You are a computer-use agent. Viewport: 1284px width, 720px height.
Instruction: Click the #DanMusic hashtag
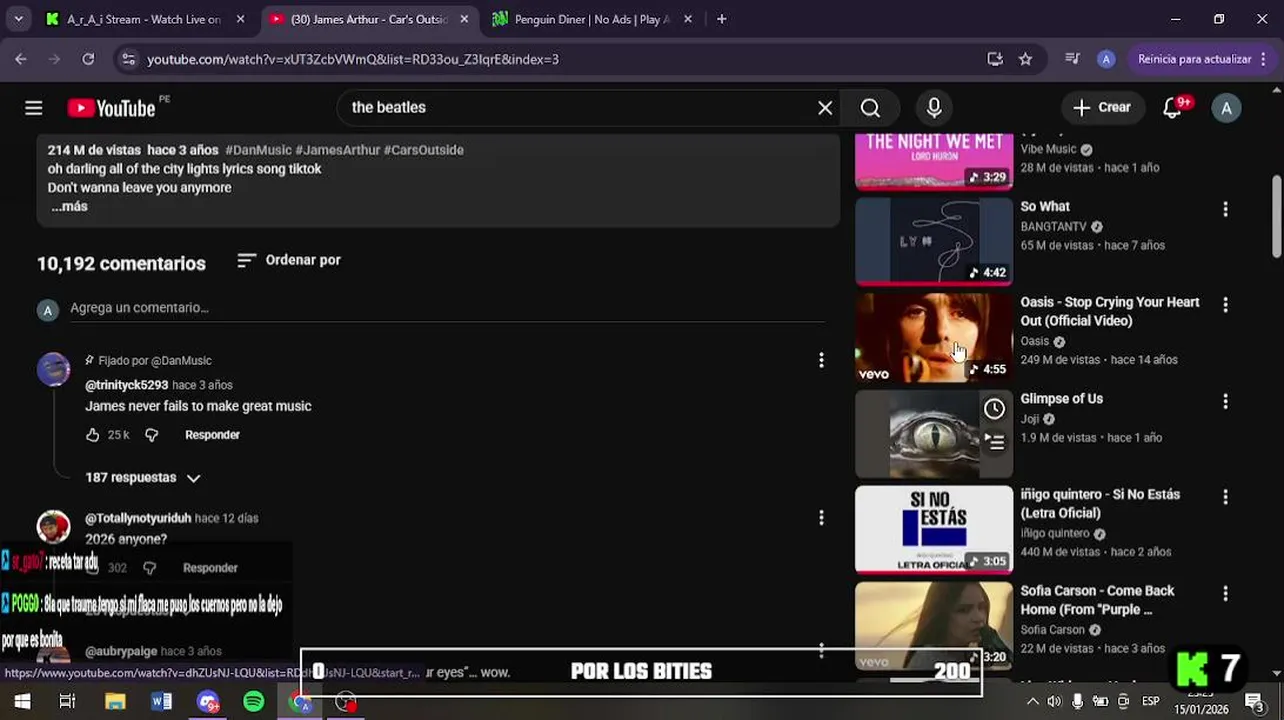(258, 150)
